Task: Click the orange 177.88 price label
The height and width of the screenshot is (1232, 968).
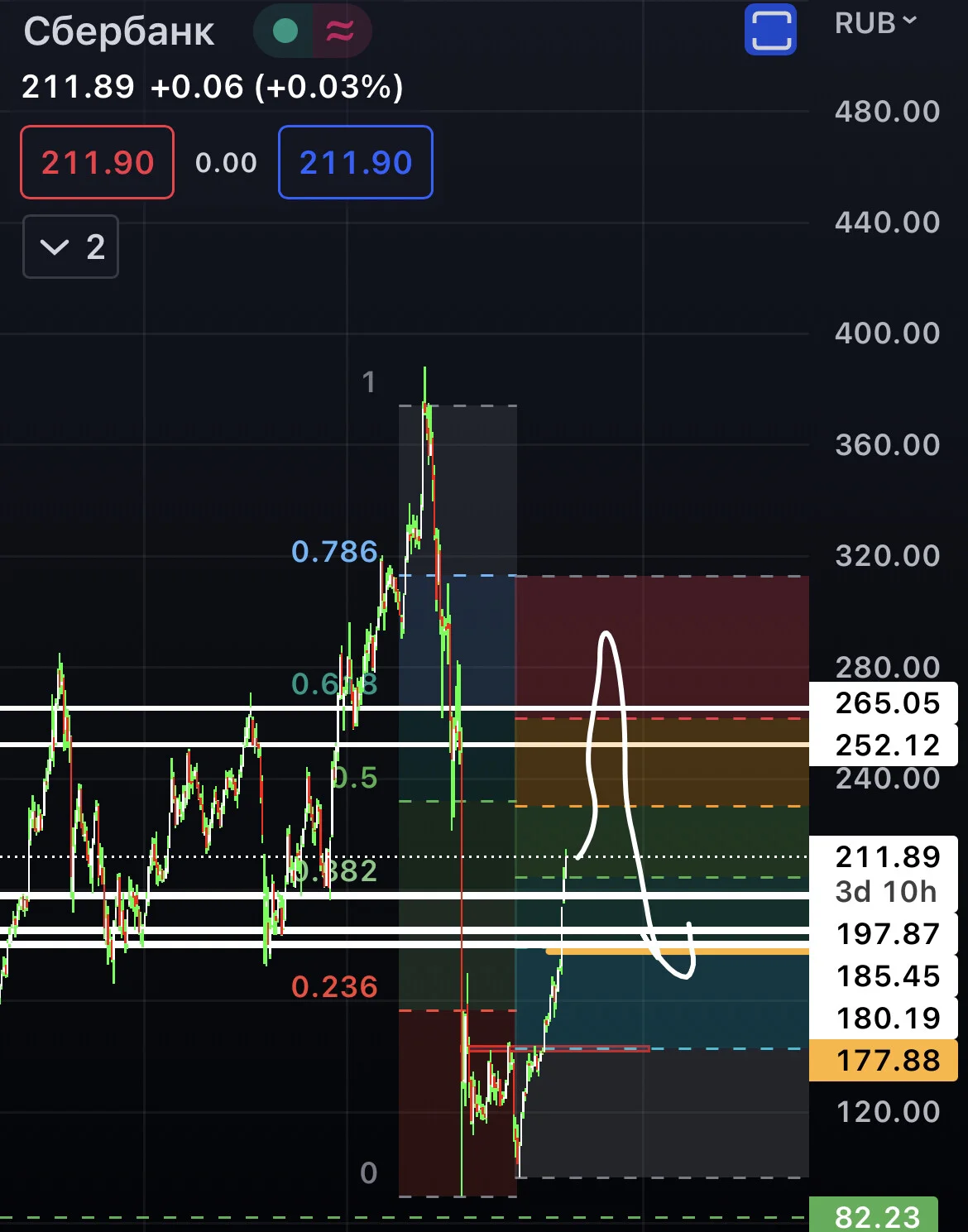Action: [884, 1060]
